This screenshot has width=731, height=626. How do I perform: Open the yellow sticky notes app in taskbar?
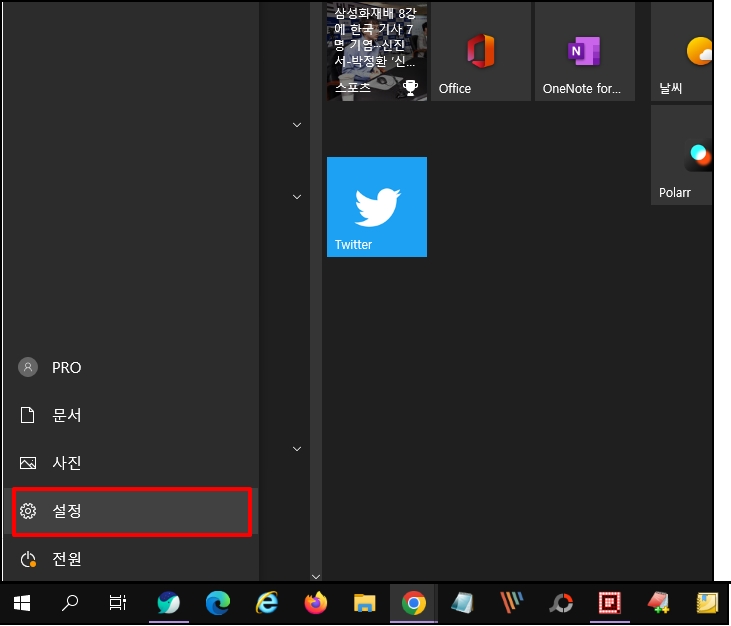point(707,603)
